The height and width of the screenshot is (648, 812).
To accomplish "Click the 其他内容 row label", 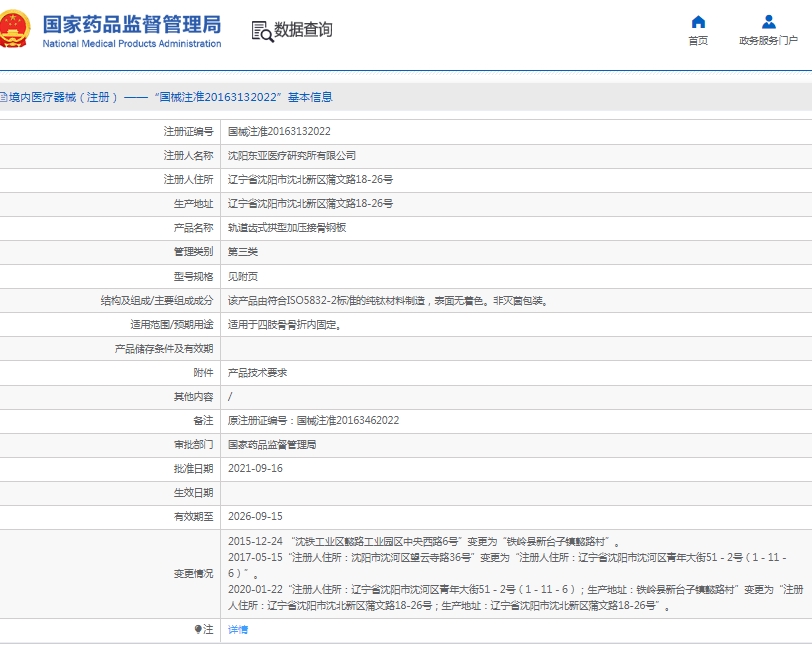I will [x=193, y=397].
